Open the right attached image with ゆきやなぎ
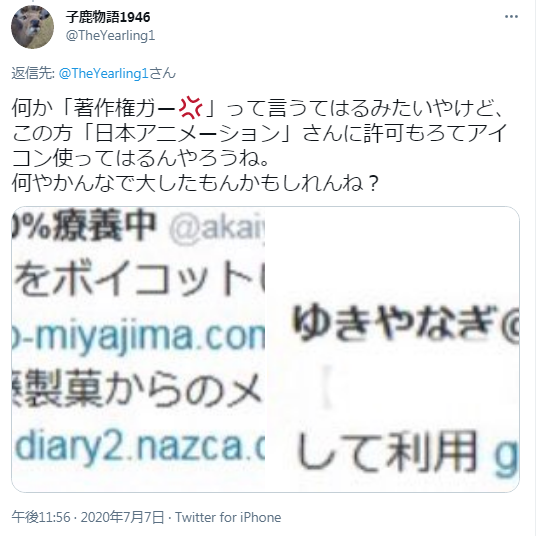Screen dimensions: 536x536 392,349
